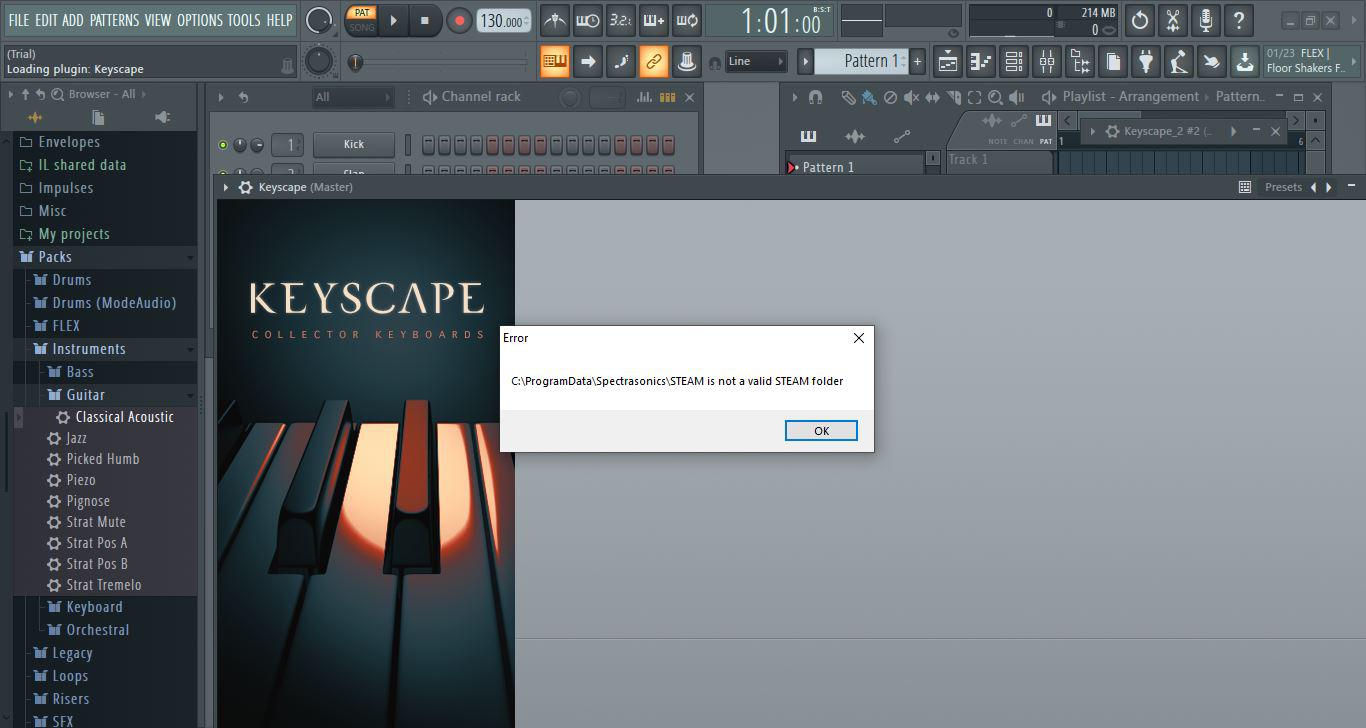The image size is (1366, 728).
Task: Click the Kick channel button
Action: tap(354, 145)
